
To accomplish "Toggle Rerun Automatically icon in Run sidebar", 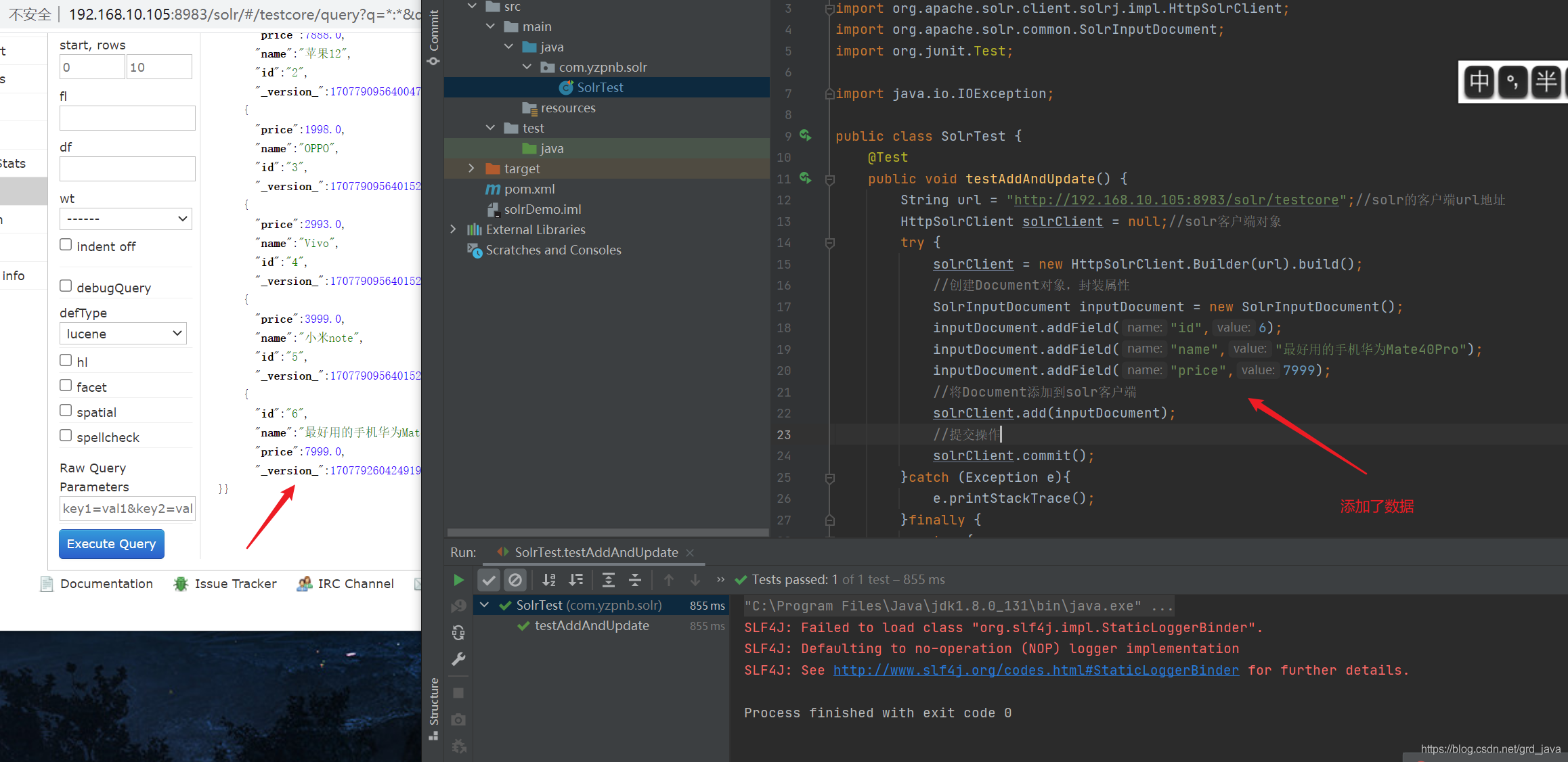I will pos(458,632).
